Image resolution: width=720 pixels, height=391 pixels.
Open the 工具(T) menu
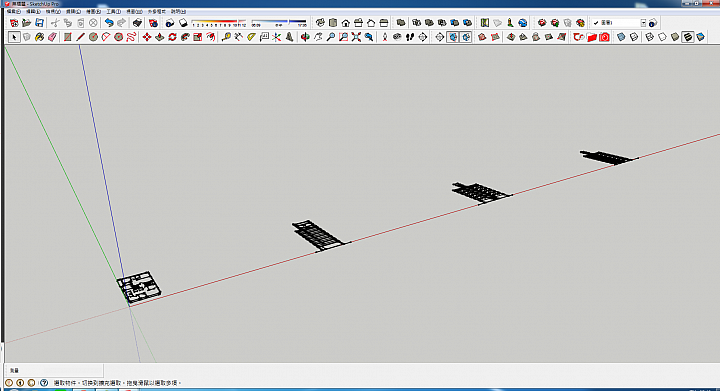point(114,11)
